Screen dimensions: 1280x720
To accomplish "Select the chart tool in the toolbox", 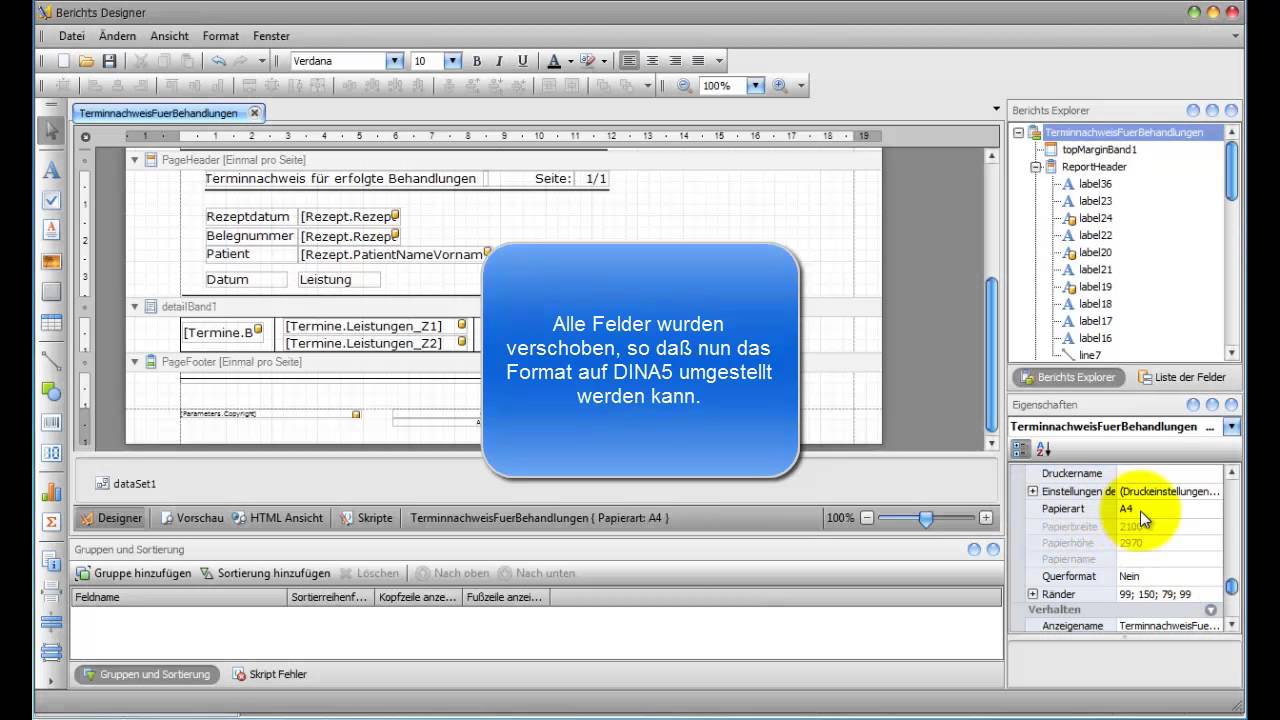I will pos(51,492).
